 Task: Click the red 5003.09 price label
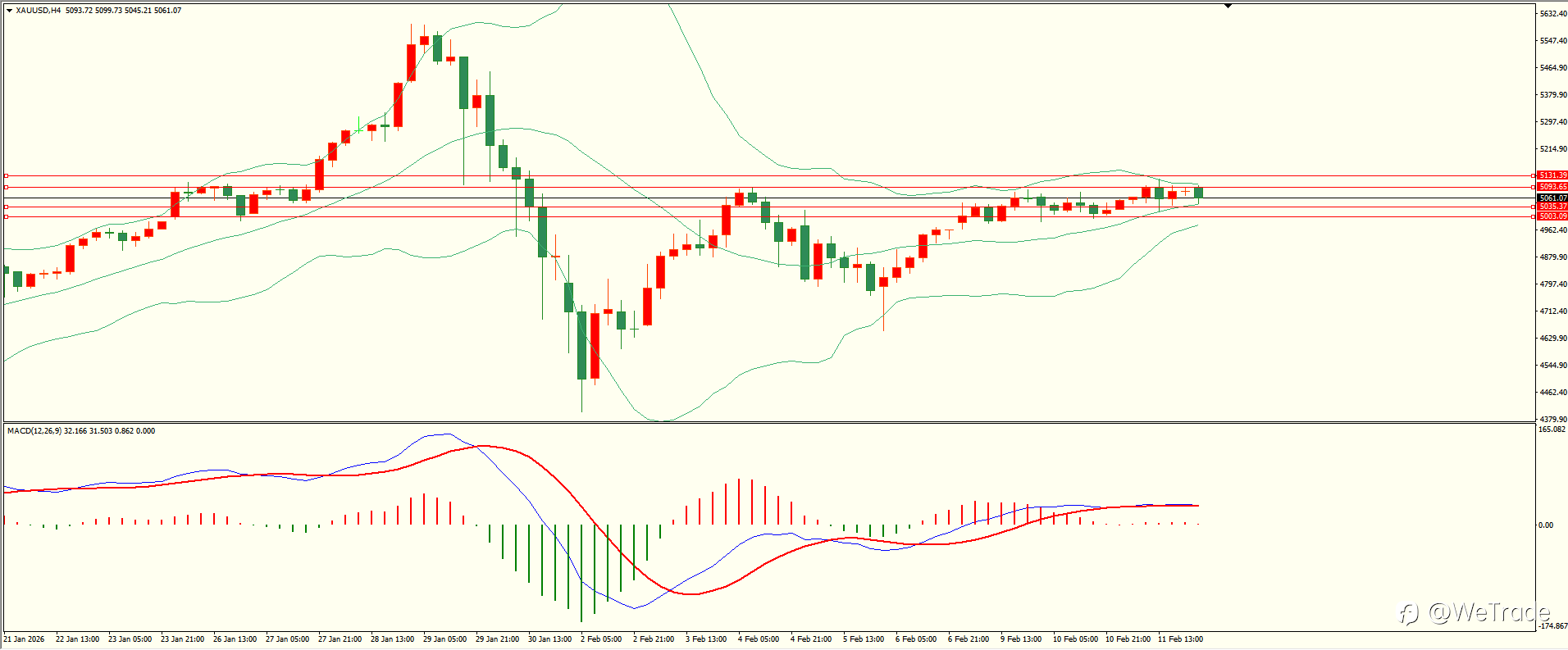pyautogui.click(x=1552, y=216)
